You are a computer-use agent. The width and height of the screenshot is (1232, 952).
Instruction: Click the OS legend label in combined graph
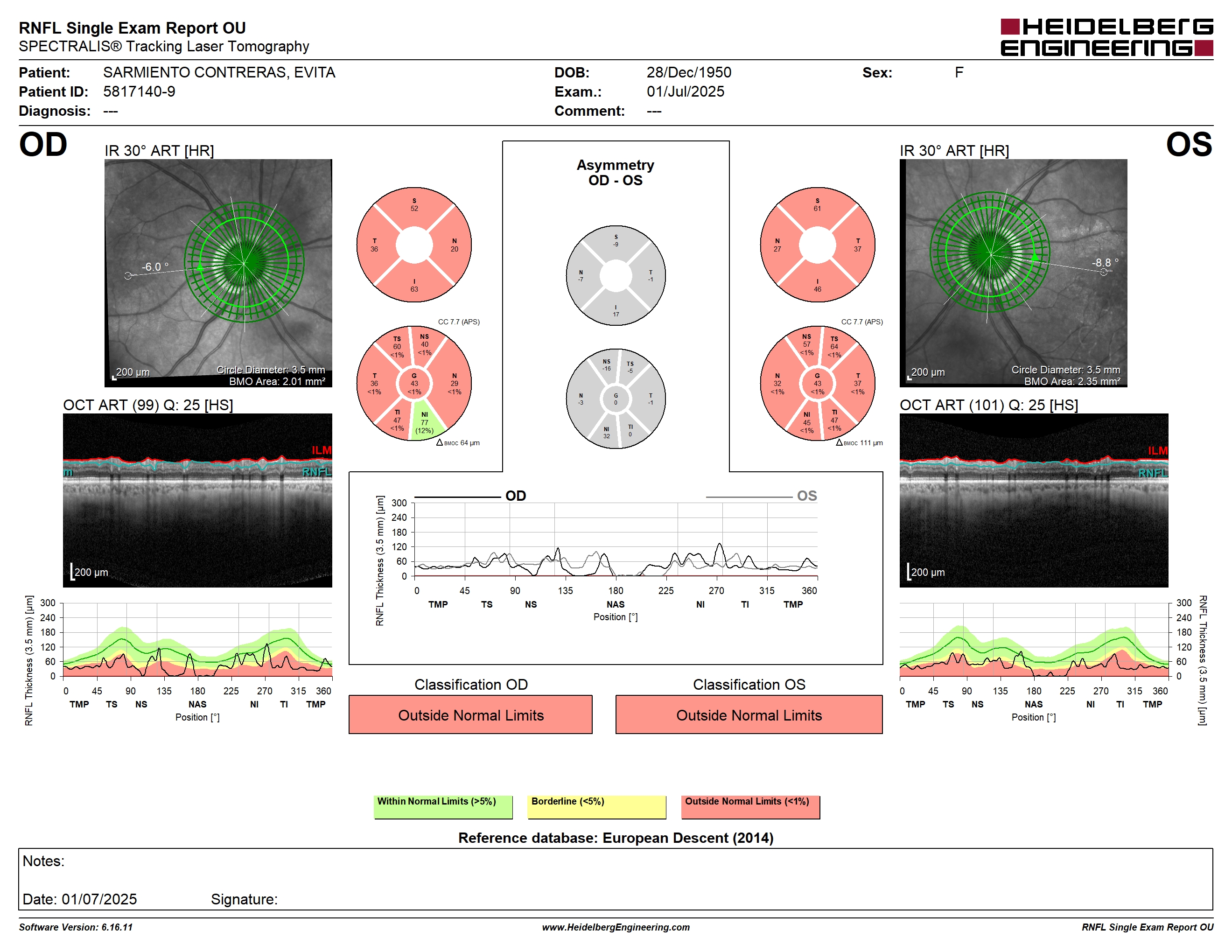807,496
